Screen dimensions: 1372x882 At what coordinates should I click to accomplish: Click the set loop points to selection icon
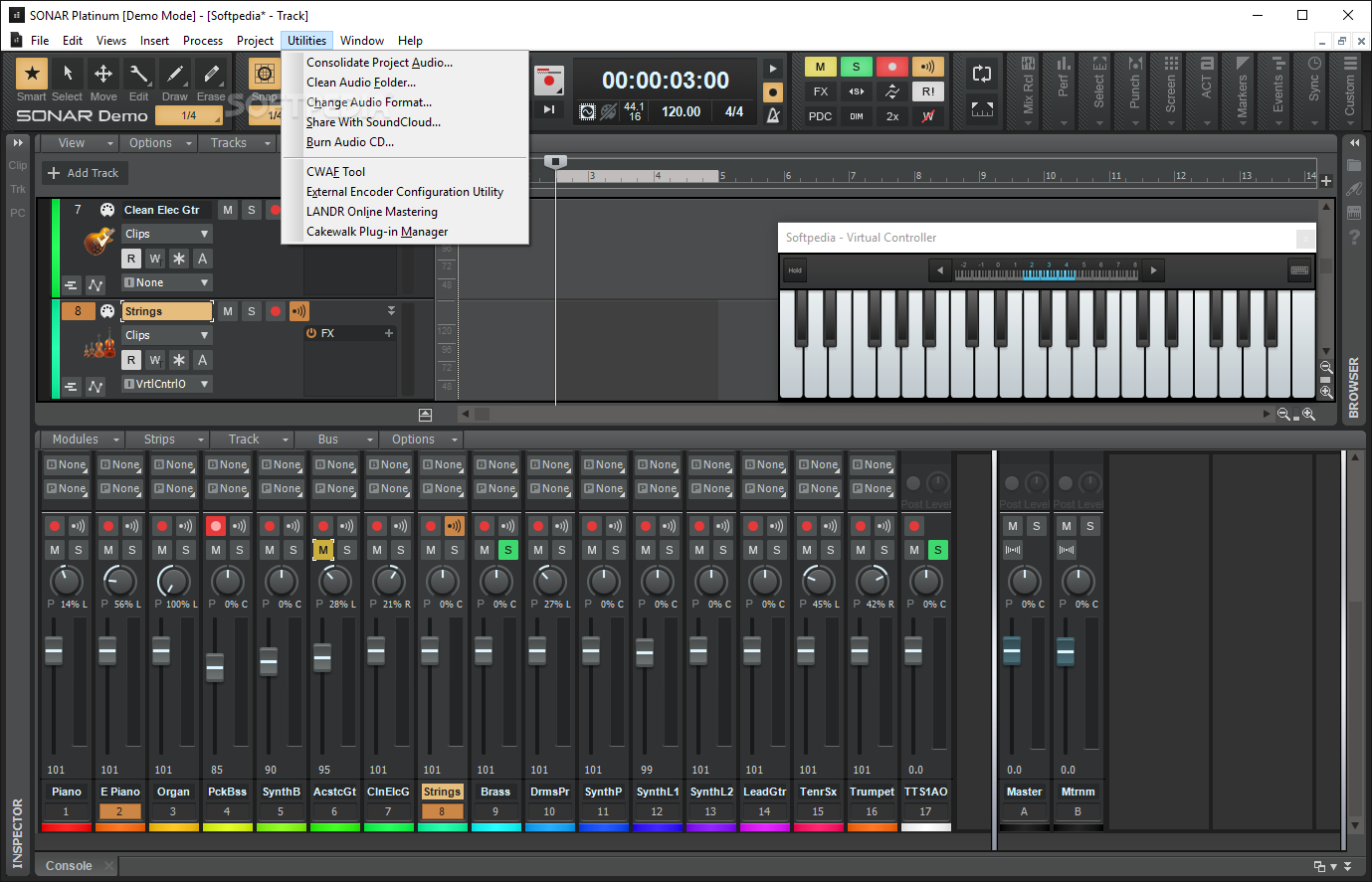[982, 109]
